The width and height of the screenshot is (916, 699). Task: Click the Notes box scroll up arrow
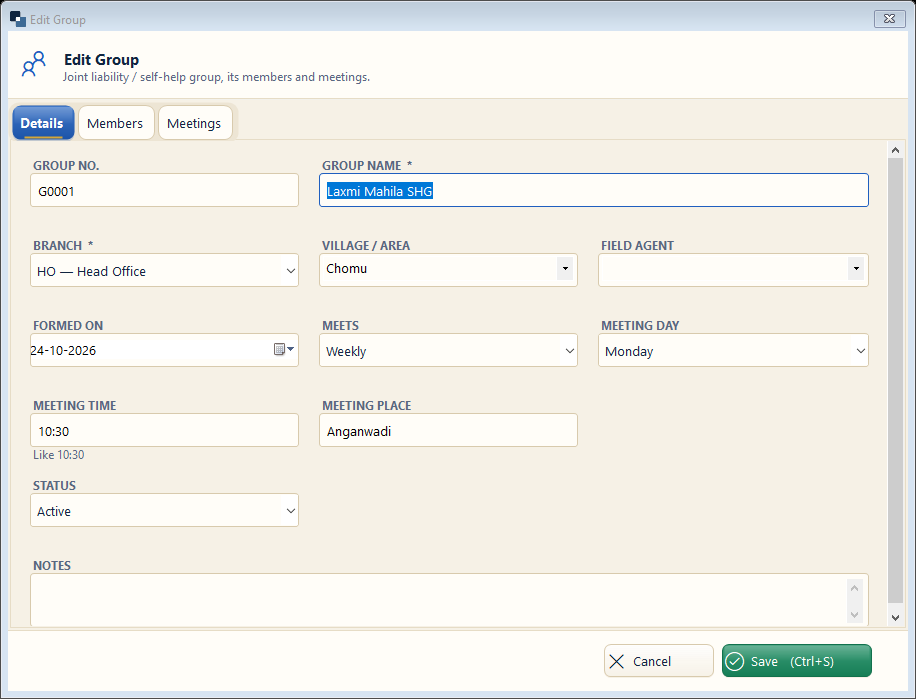(x=854, y=588)
